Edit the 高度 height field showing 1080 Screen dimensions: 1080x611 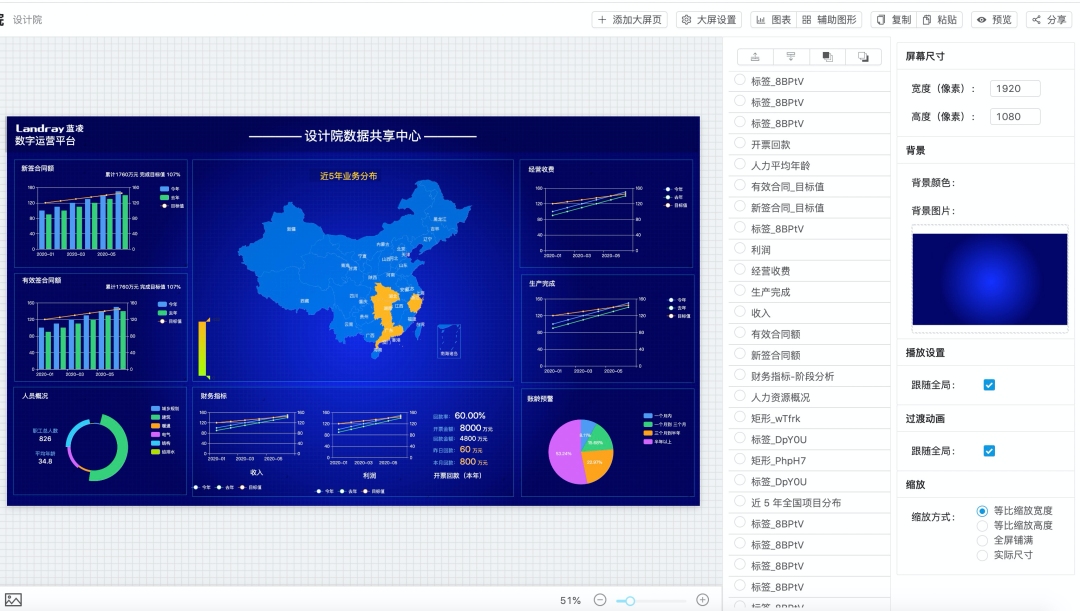pos(1015,116)
